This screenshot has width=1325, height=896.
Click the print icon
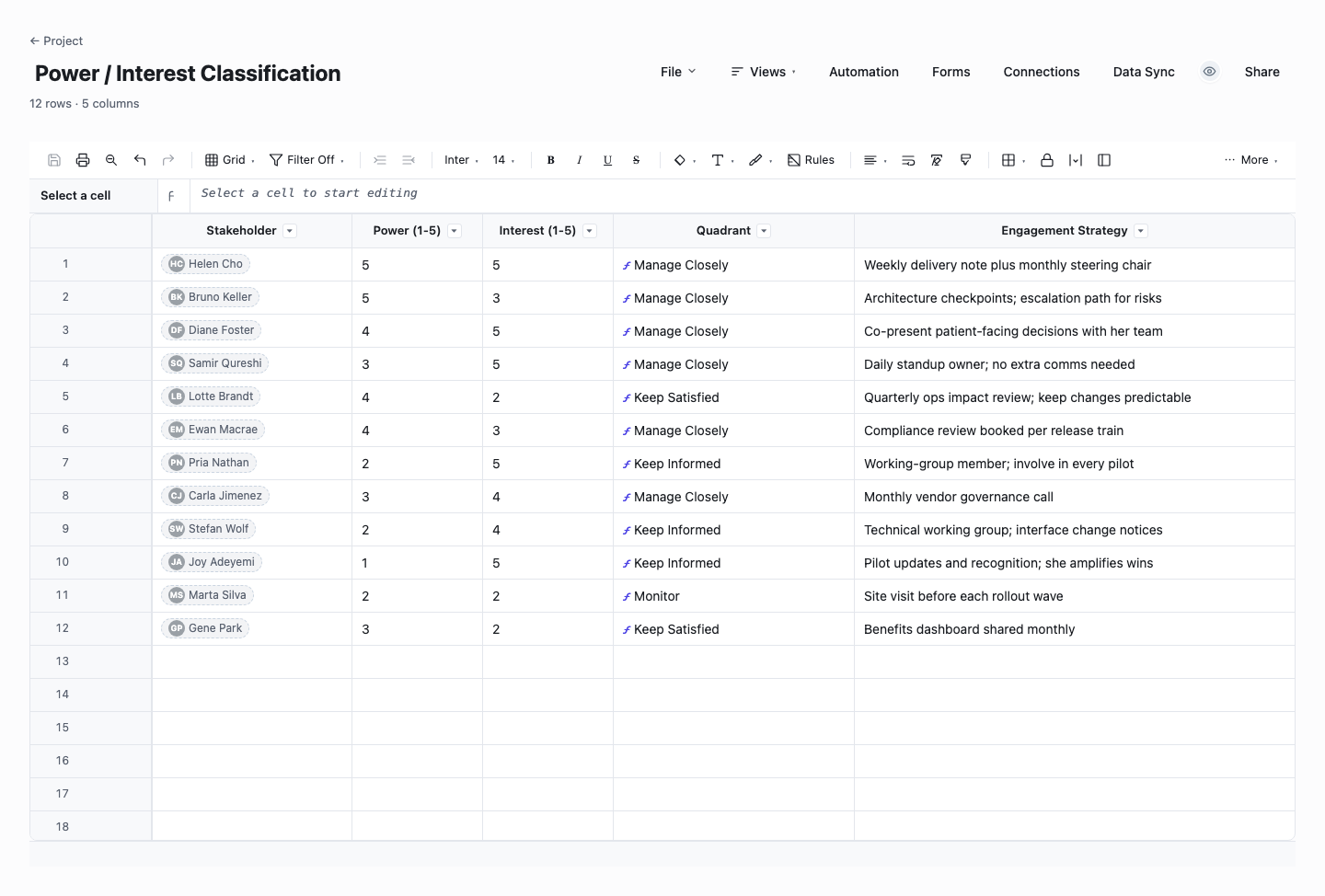(x=83, y=160)
